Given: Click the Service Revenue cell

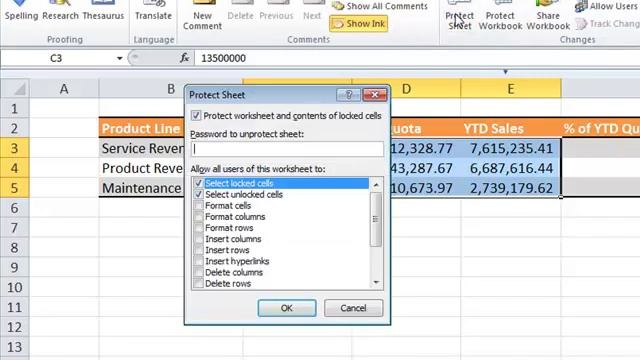Looking at the screenshot, I should tap(142, 148).
